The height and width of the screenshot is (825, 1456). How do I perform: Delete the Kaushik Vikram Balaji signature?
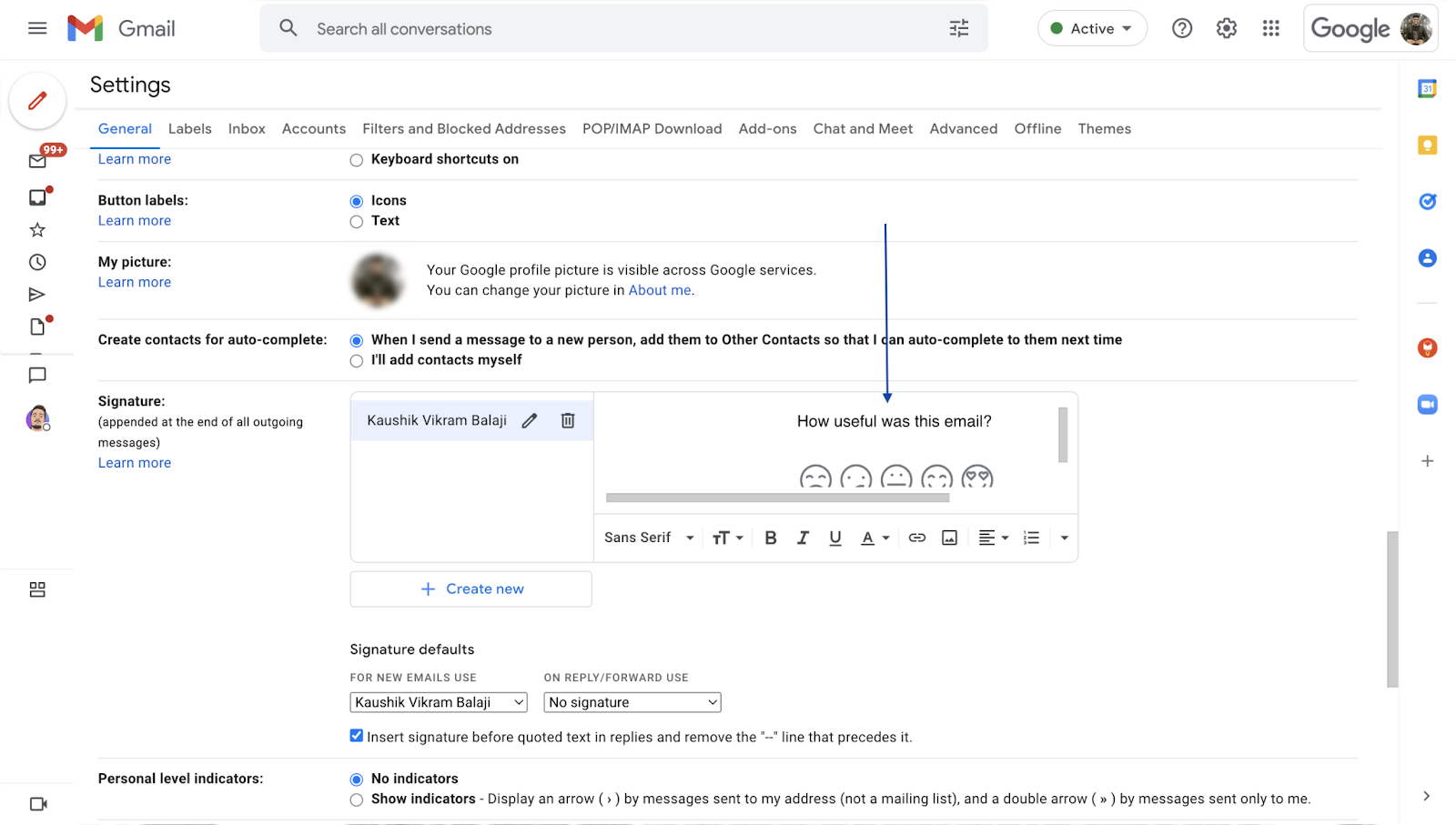coord(568,420)
